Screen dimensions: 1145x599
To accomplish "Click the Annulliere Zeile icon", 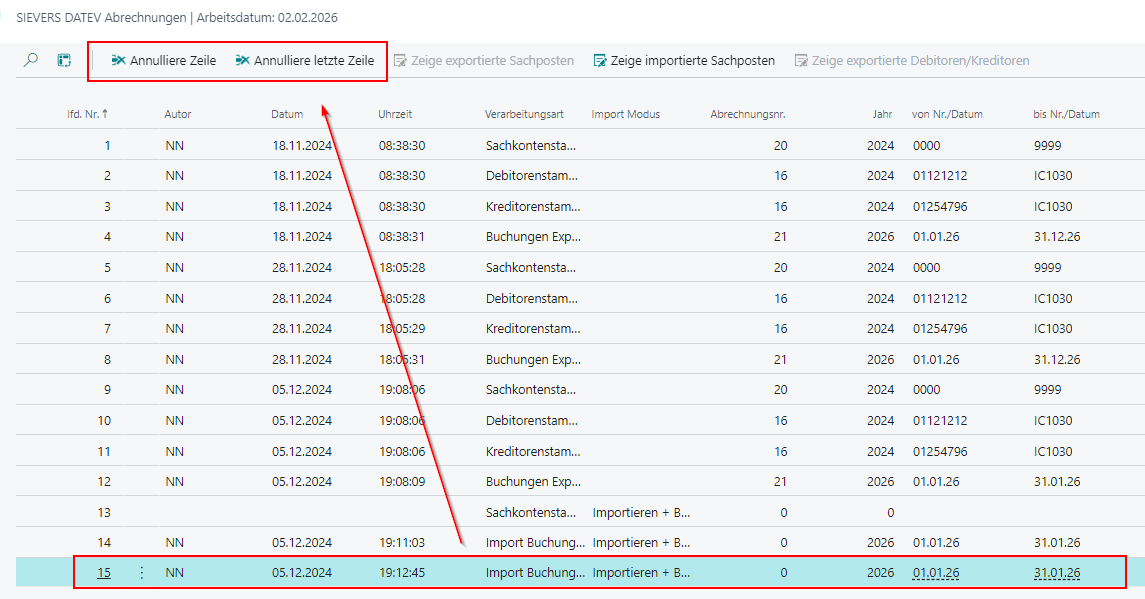I will coord(118,61).
